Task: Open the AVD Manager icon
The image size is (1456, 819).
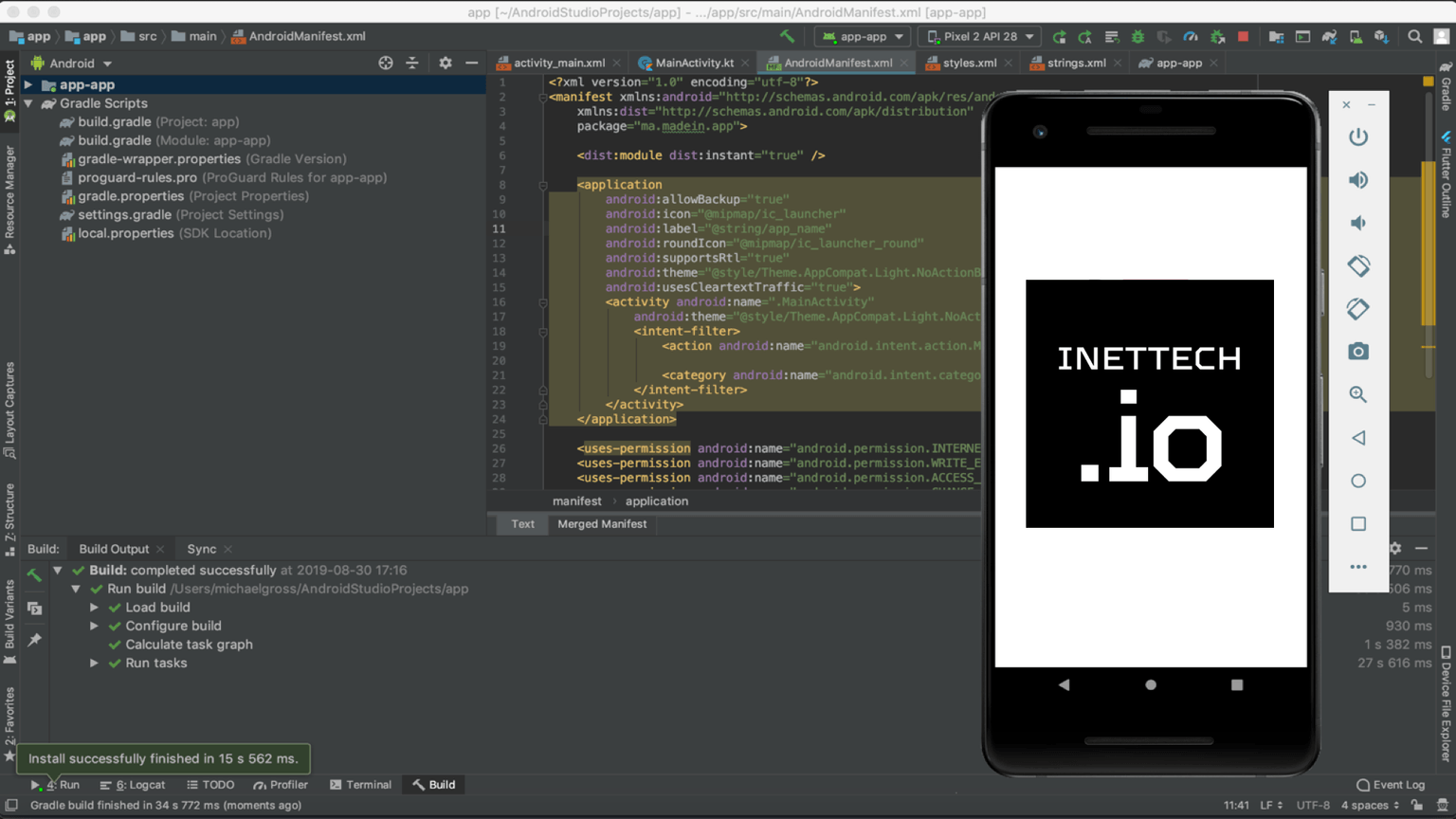Action: [1356, 37]
